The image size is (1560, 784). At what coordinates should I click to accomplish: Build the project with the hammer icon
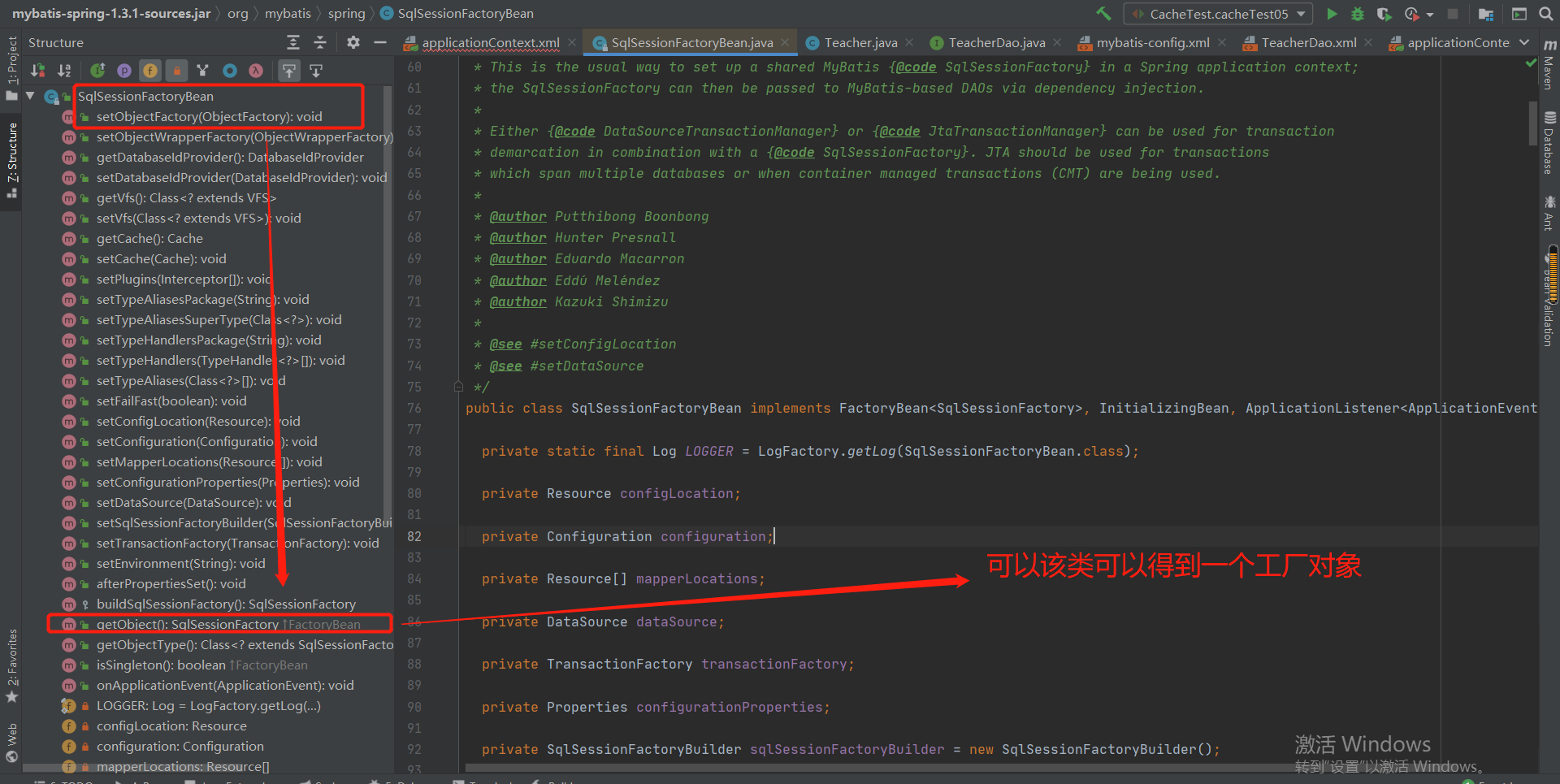[x=1103, y=13]
